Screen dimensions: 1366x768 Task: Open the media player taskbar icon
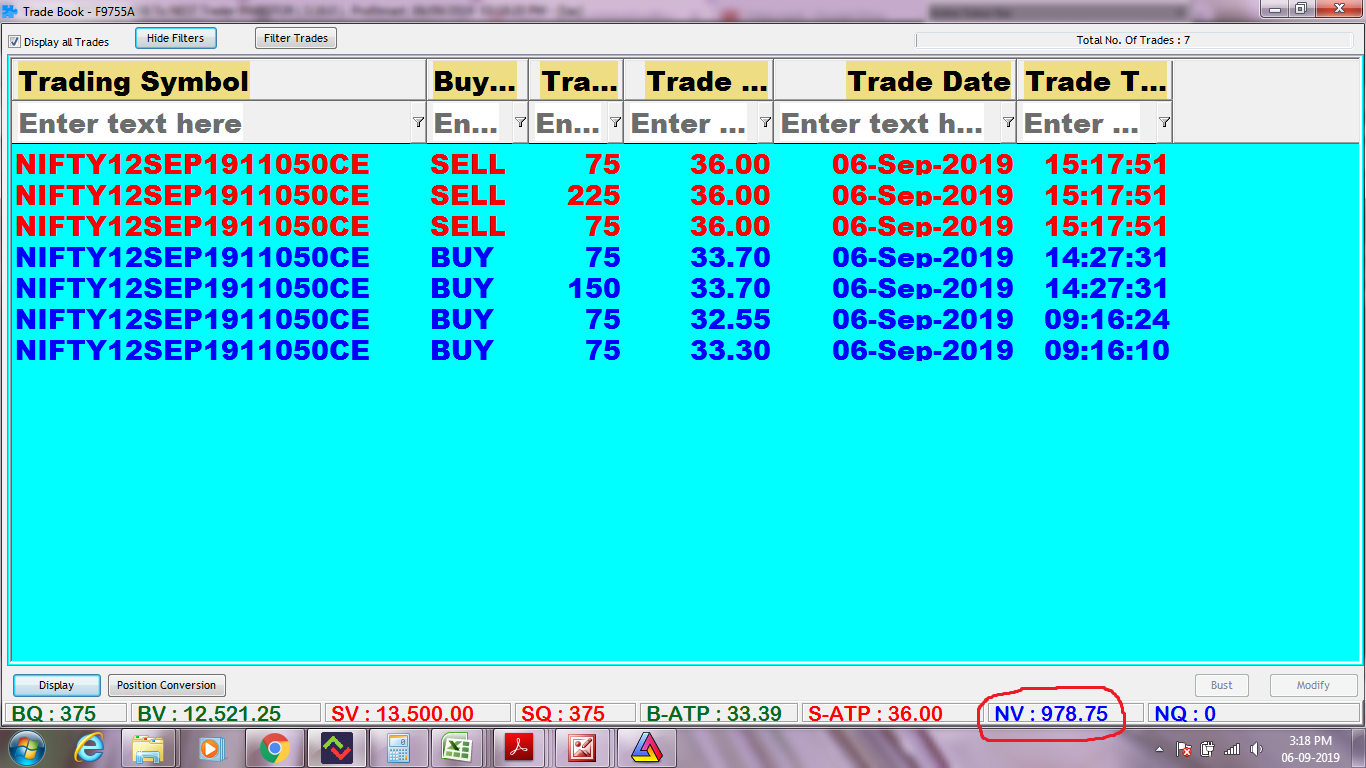(211, 747)
